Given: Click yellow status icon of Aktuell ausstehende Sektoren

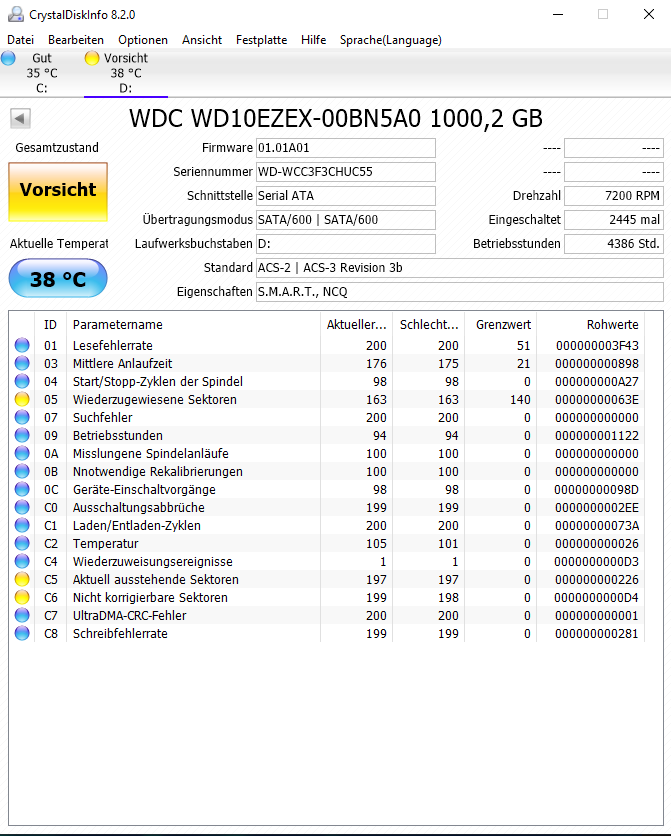Looking at the screenshot, I should [22, 579].
